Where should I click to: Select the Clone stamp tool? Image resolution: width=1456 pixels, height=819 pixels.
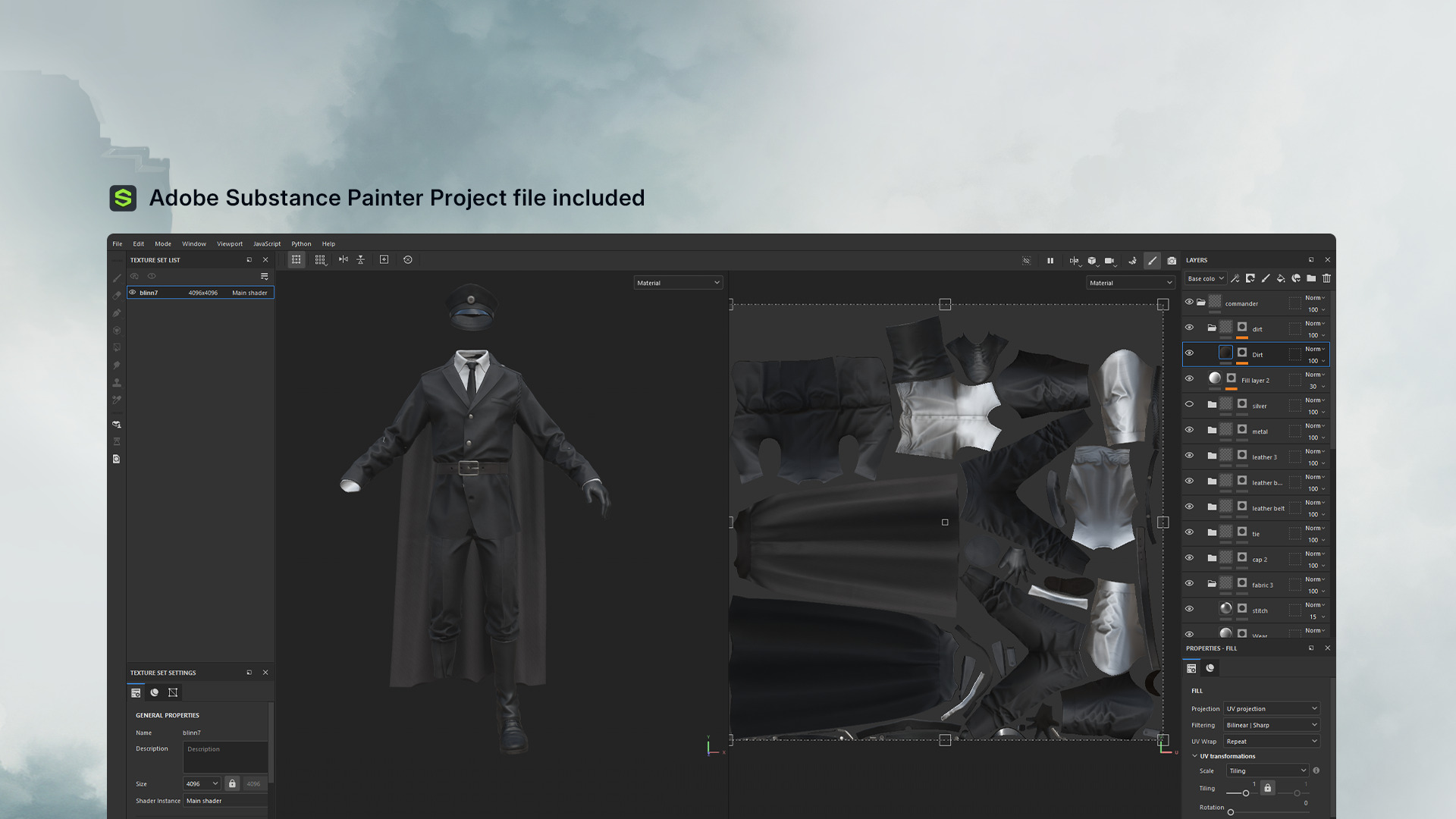coord(117,383)
